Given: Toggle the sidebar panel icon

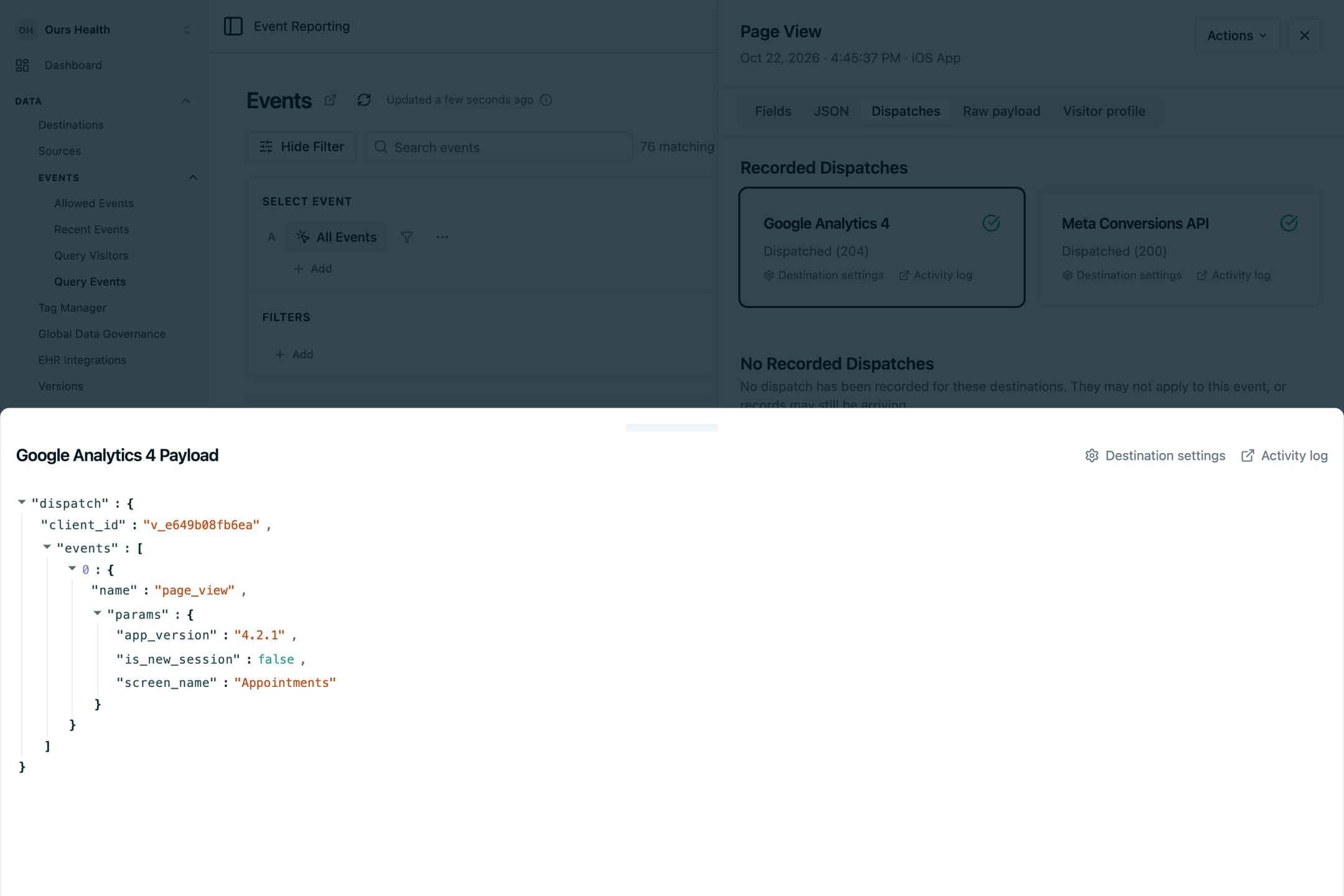Looking at the screenshot, I should pos(233,26).
